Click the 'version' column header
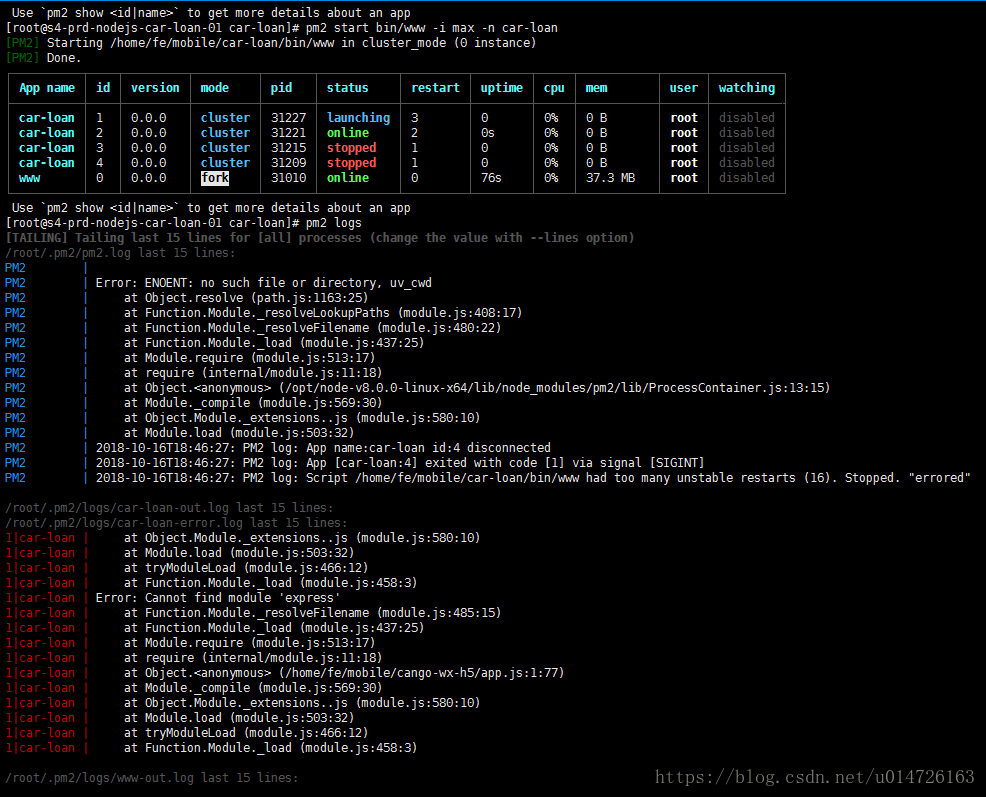The image size is (986, 797). (x=155, y=88)
